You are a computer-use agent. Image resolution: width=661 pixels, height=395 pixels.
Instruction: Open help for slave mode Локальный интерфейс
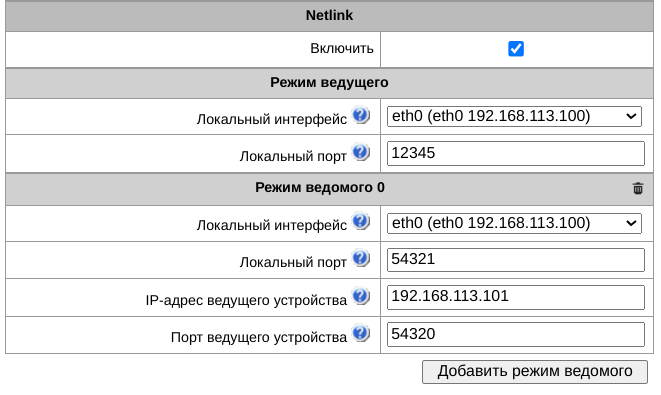(361, 221)
